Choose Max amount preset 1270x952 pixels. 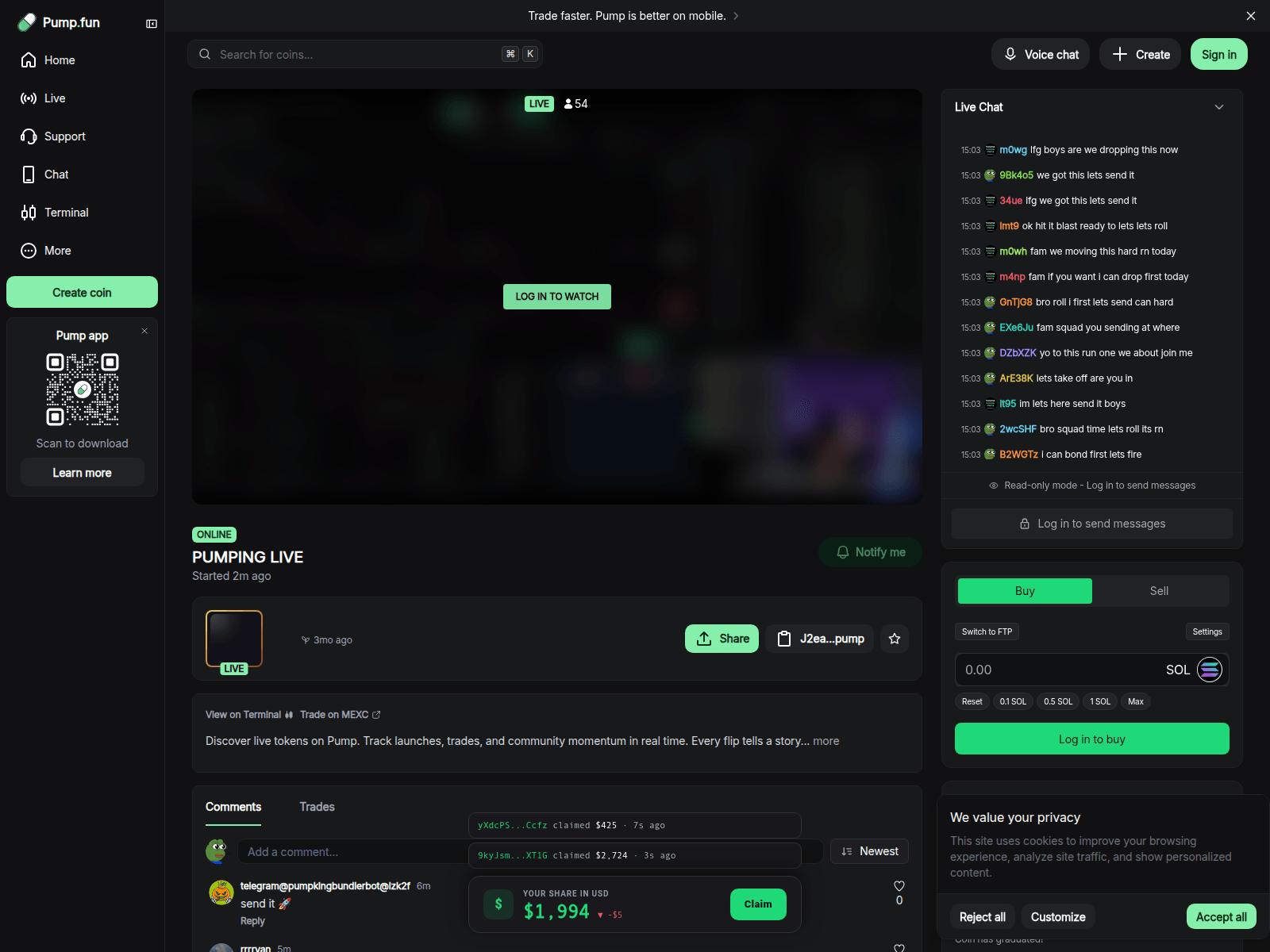[x=1136, y=701]
